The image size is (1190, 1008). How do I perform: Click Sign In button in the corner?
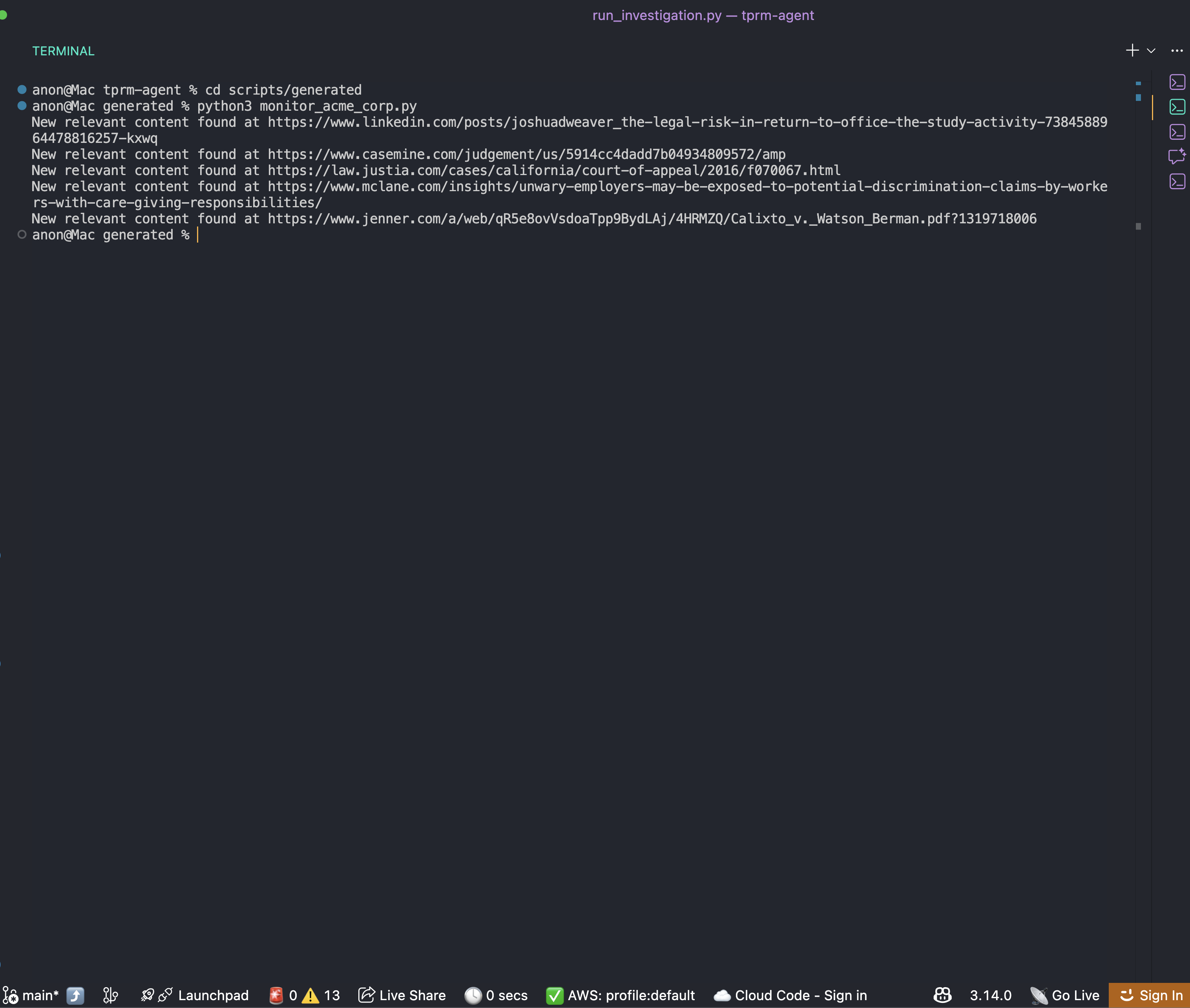(x=1151, y=995)
